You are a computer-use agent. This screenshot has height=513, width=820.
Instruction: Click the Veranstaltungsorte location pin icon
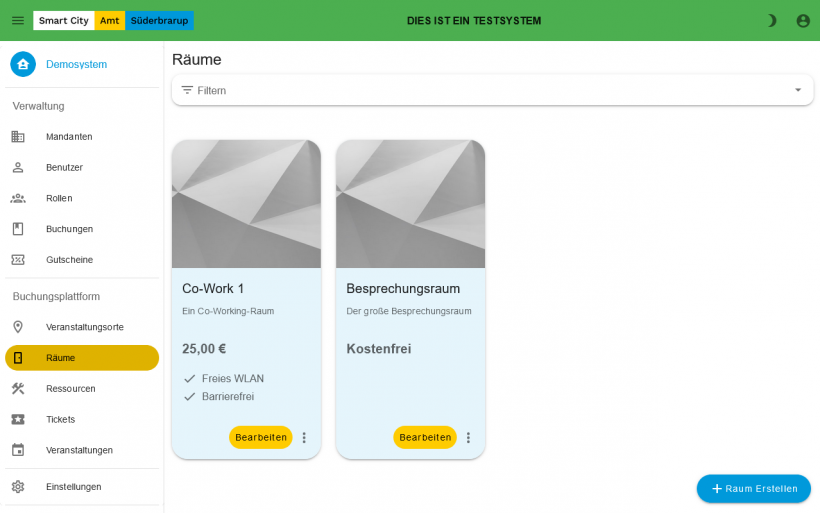tap(18, 327)
